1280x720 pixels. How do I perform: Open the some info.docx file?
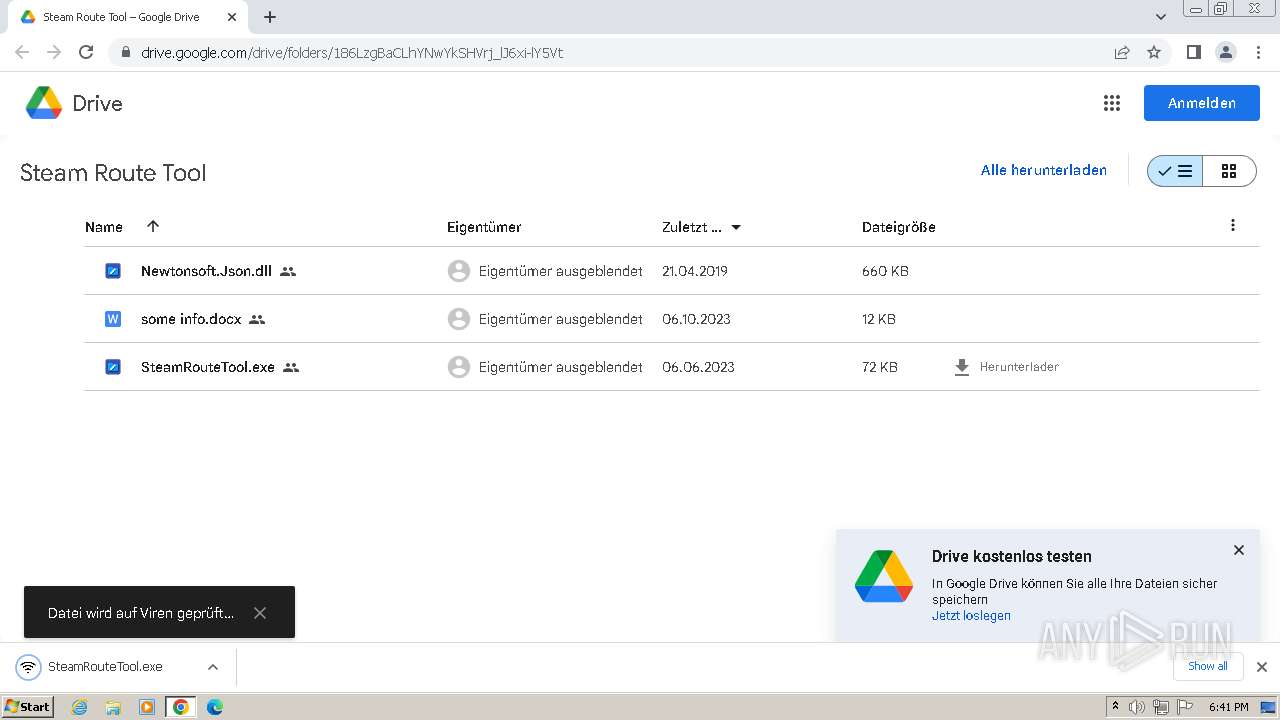click(191, 319)
